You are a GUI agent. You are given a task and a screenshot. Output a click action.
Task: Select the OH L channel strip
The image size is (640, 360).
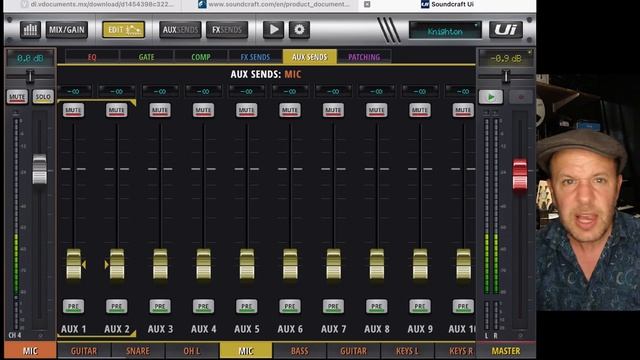191,351
